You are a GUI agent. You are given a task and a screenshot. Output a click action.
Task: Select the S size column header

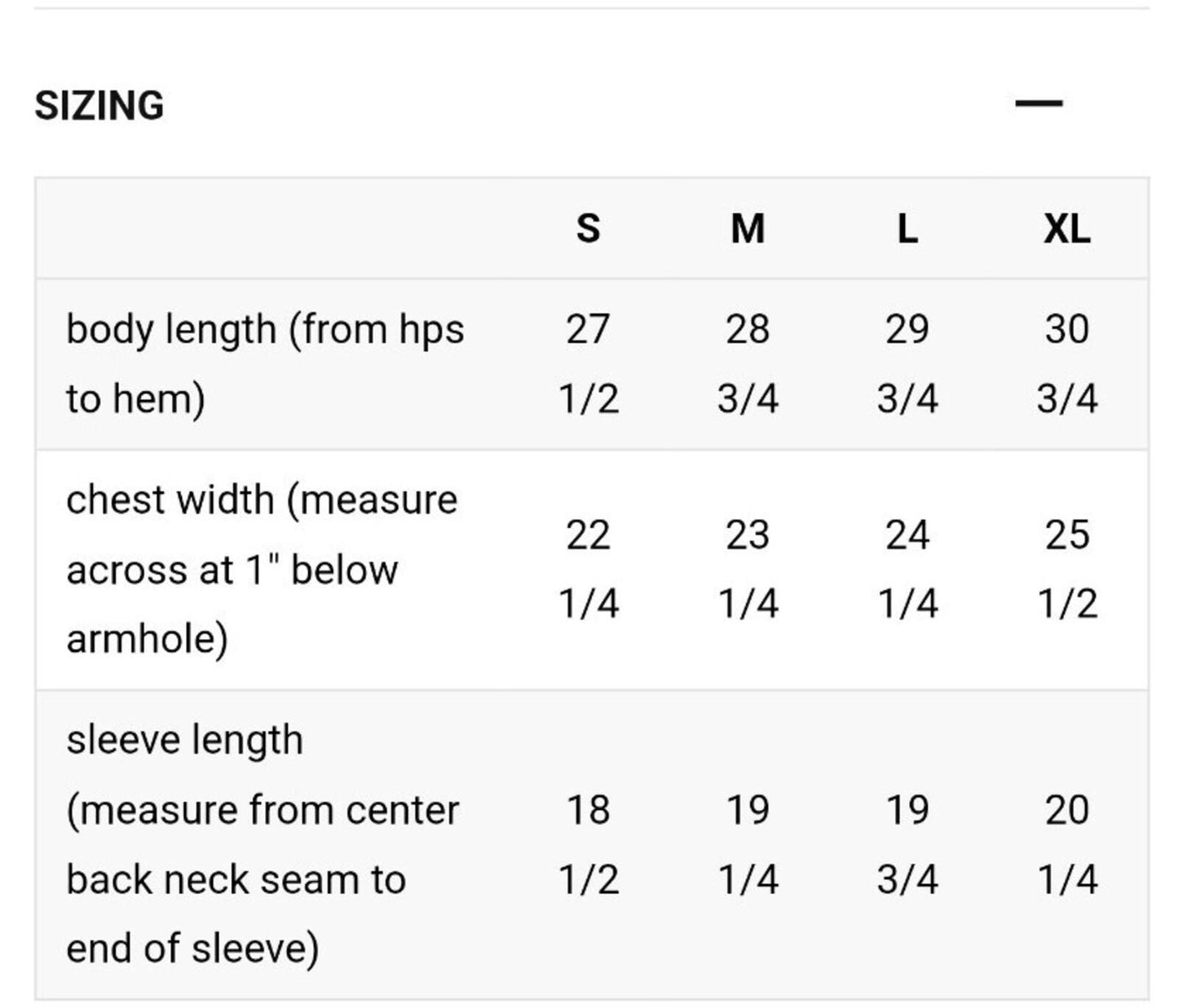tap(589, 229)
